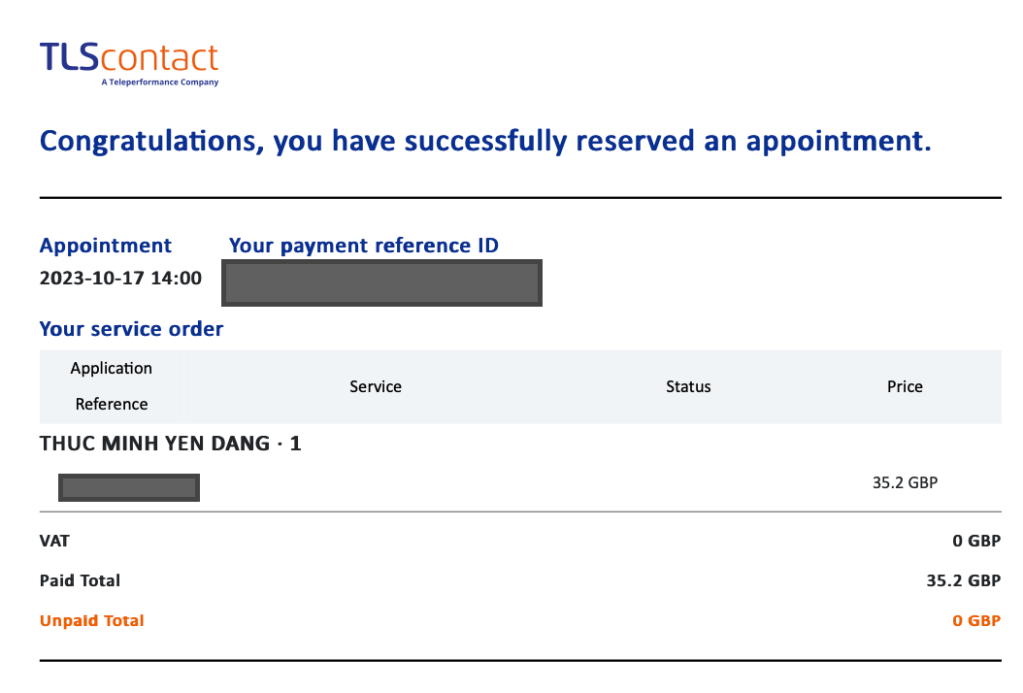Click the Application Reference column header

tap(111, 386)
